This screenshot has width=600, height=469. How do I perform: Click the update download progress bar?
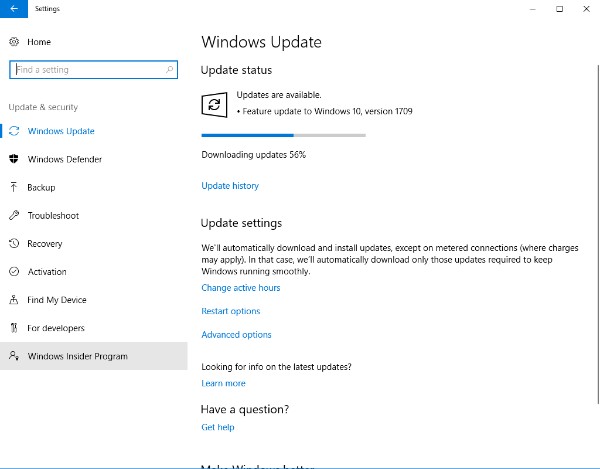pyautogui.click(x=284, y=135)
